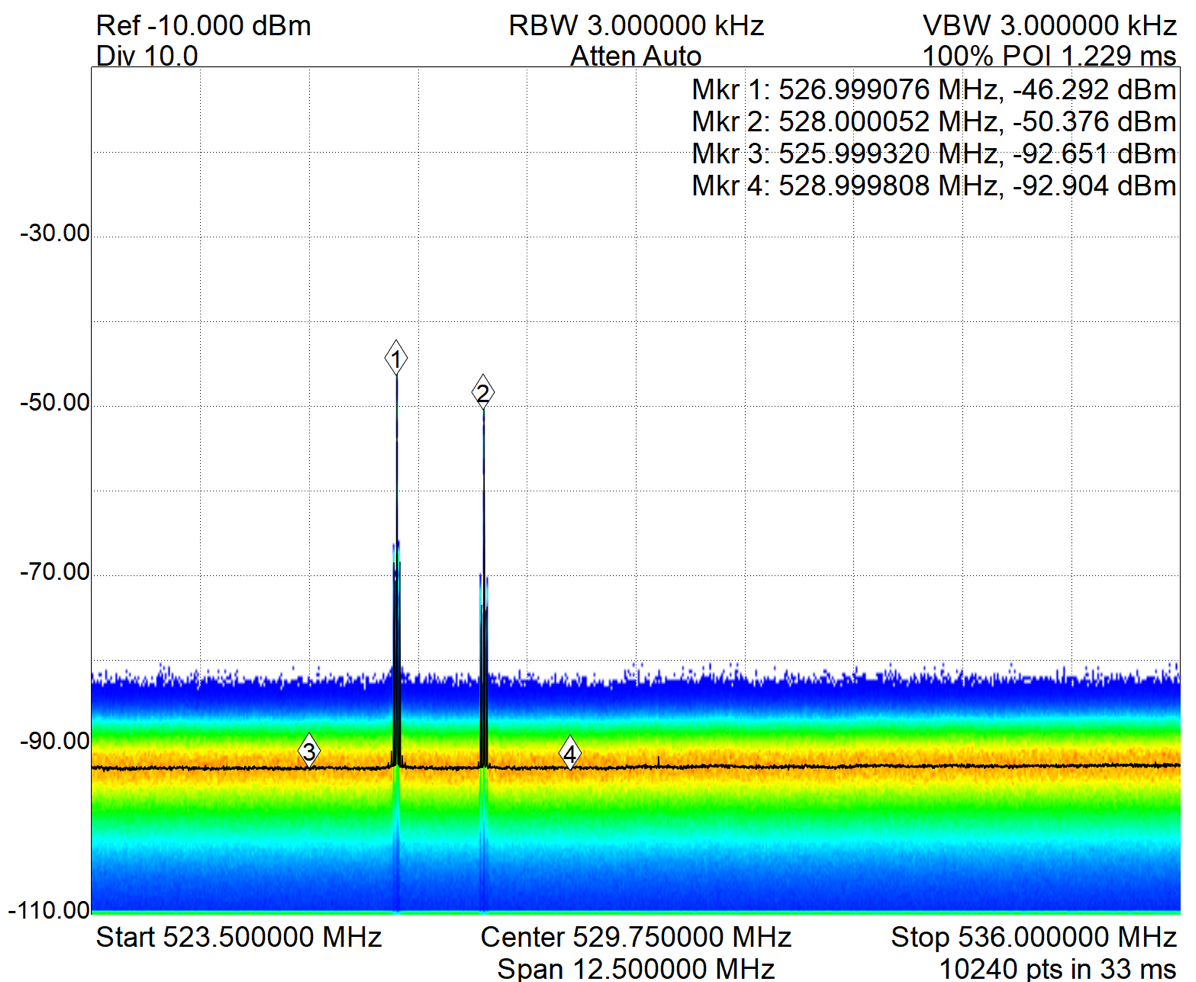Select the Mkr 2 readout showing -50.376 dBm
The width and height of the screenshot is (1196, 982).
[933, 123]
